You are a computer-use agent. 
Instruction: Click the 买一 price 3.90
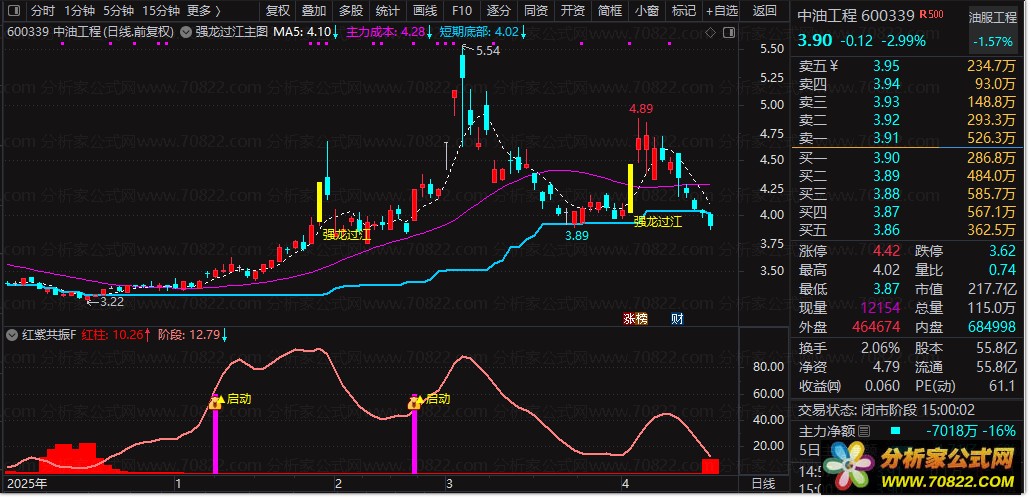[x=885, y=157]
